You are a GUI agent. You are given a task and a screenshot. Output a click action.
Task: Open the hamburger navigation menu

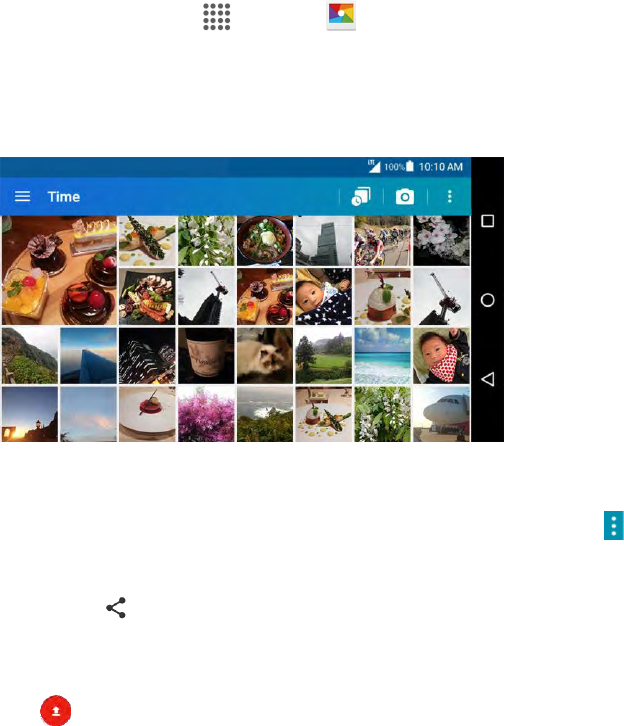click(x=22, y=196)
